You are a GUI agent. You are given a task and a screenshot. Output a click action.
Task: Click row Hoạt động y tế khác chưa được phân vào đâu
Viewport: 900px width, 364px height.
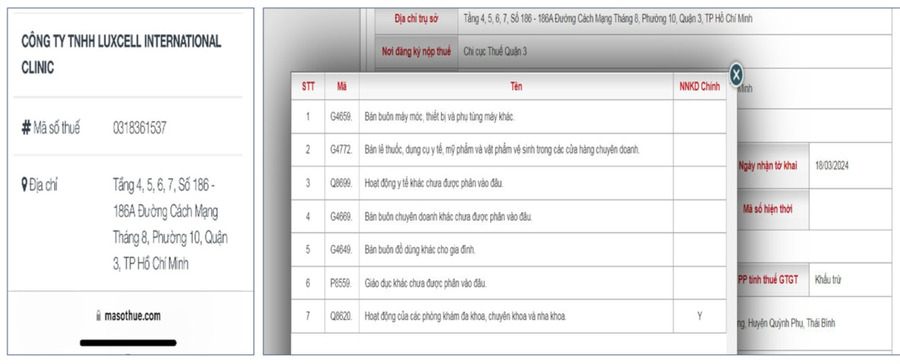509,183
